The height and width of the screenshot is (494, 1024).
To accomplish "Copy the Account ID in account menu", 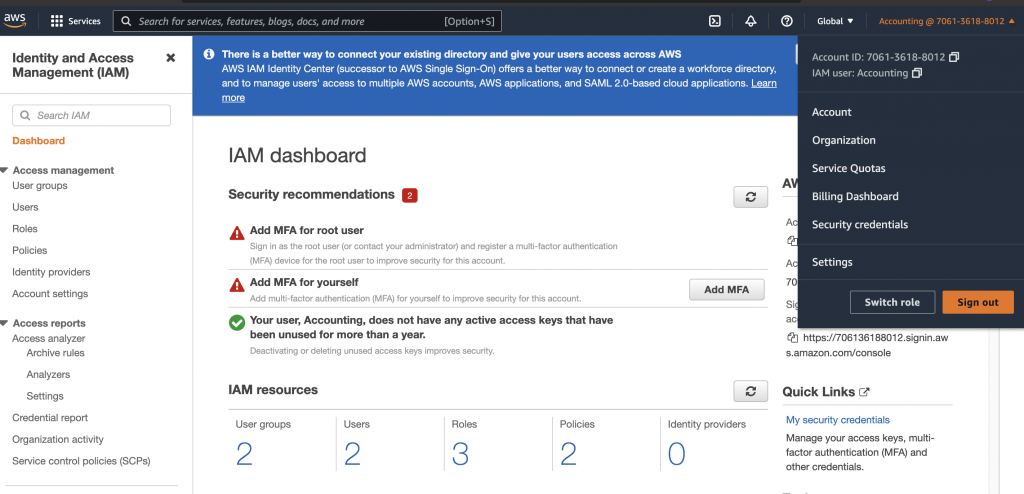I will pos(954,57).
